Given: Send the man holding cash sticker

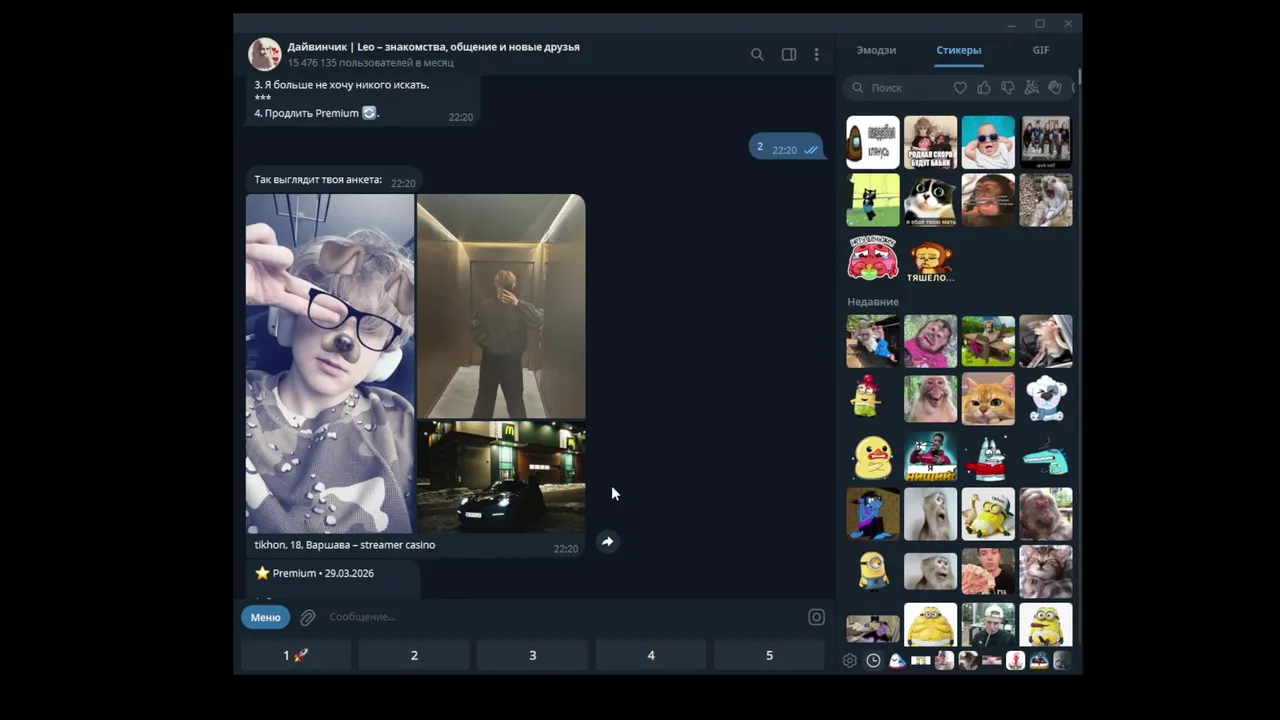Looking at the screenshot, I should 988,571.
